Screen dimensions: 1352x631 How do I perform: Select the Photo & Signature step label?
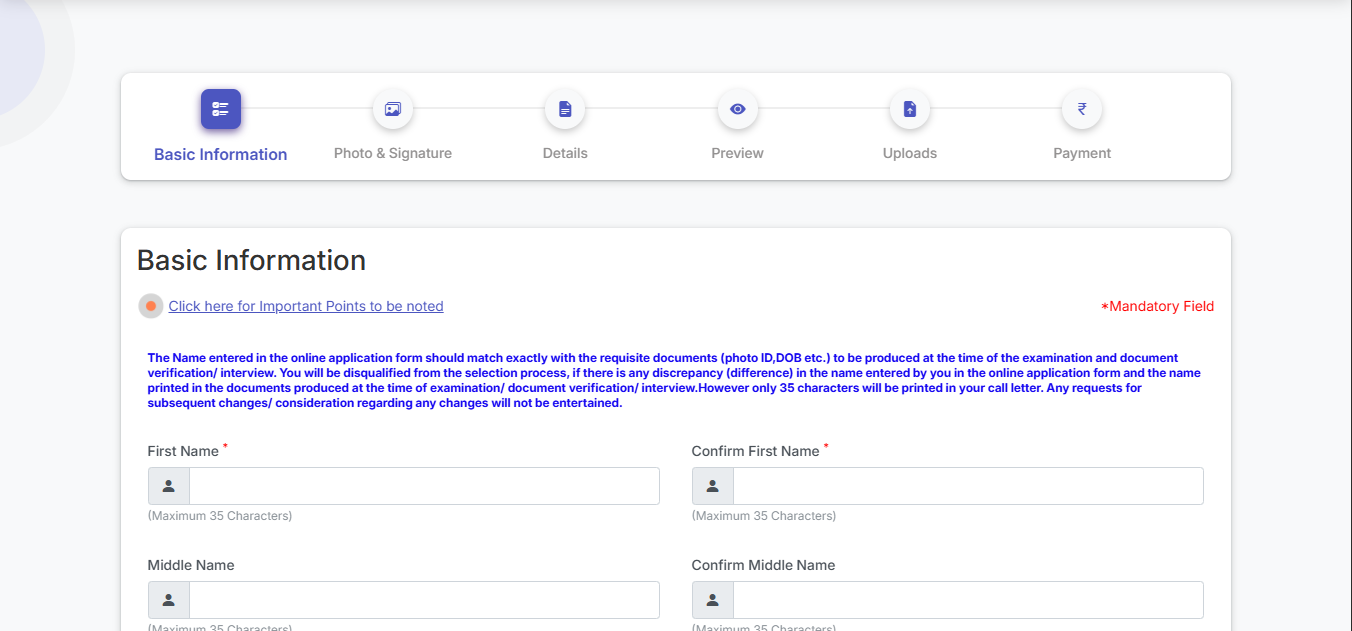point(392,153)
